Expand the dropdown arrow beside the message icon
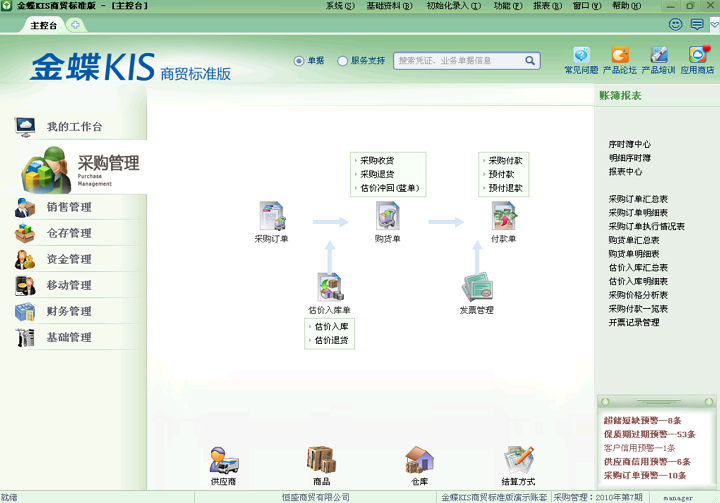The image size is (720, 503). click(x=713, y=24)
